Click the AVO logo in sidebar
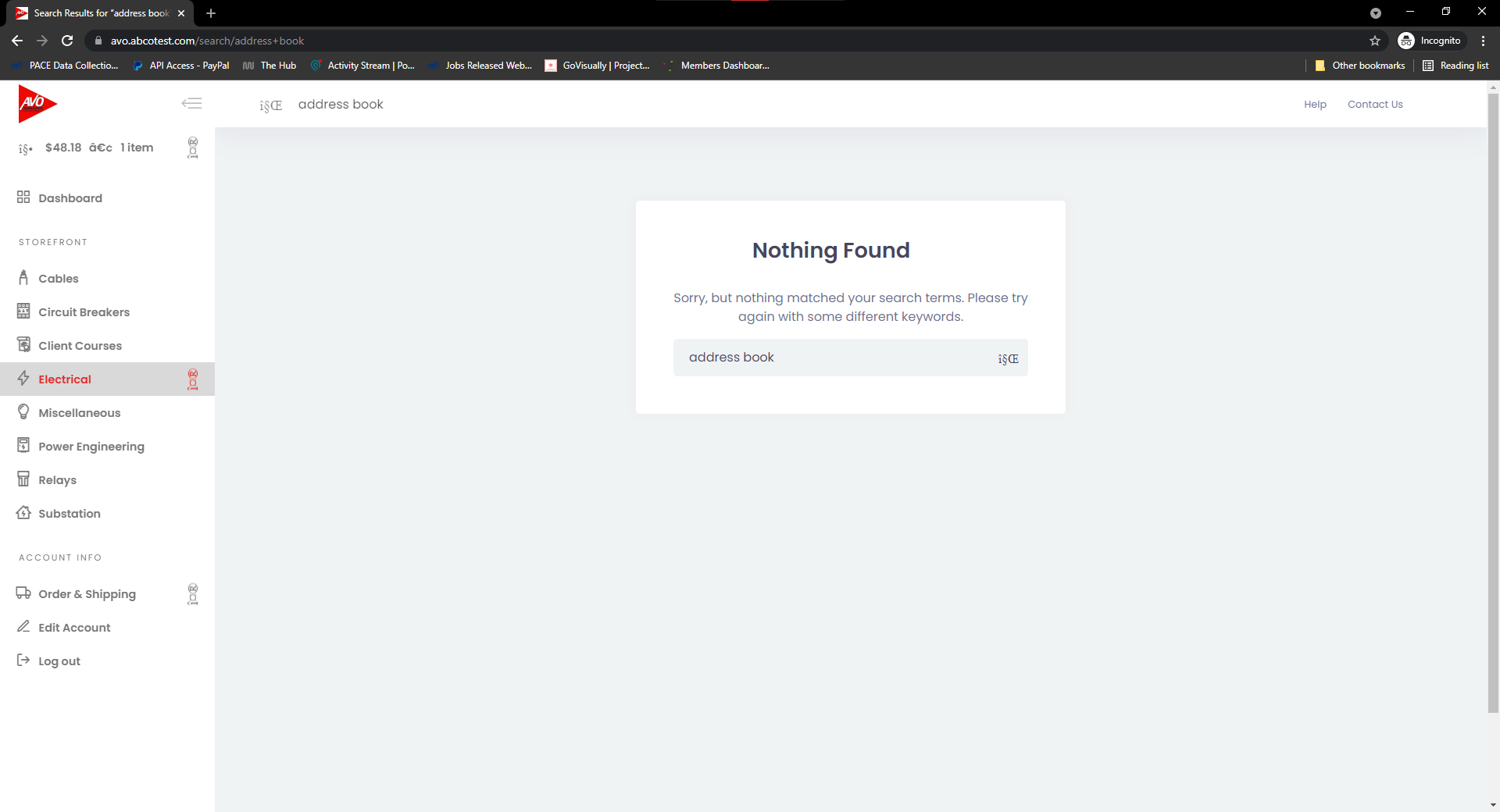This screenshot has height=812, width=1500. tap(37, 103)
